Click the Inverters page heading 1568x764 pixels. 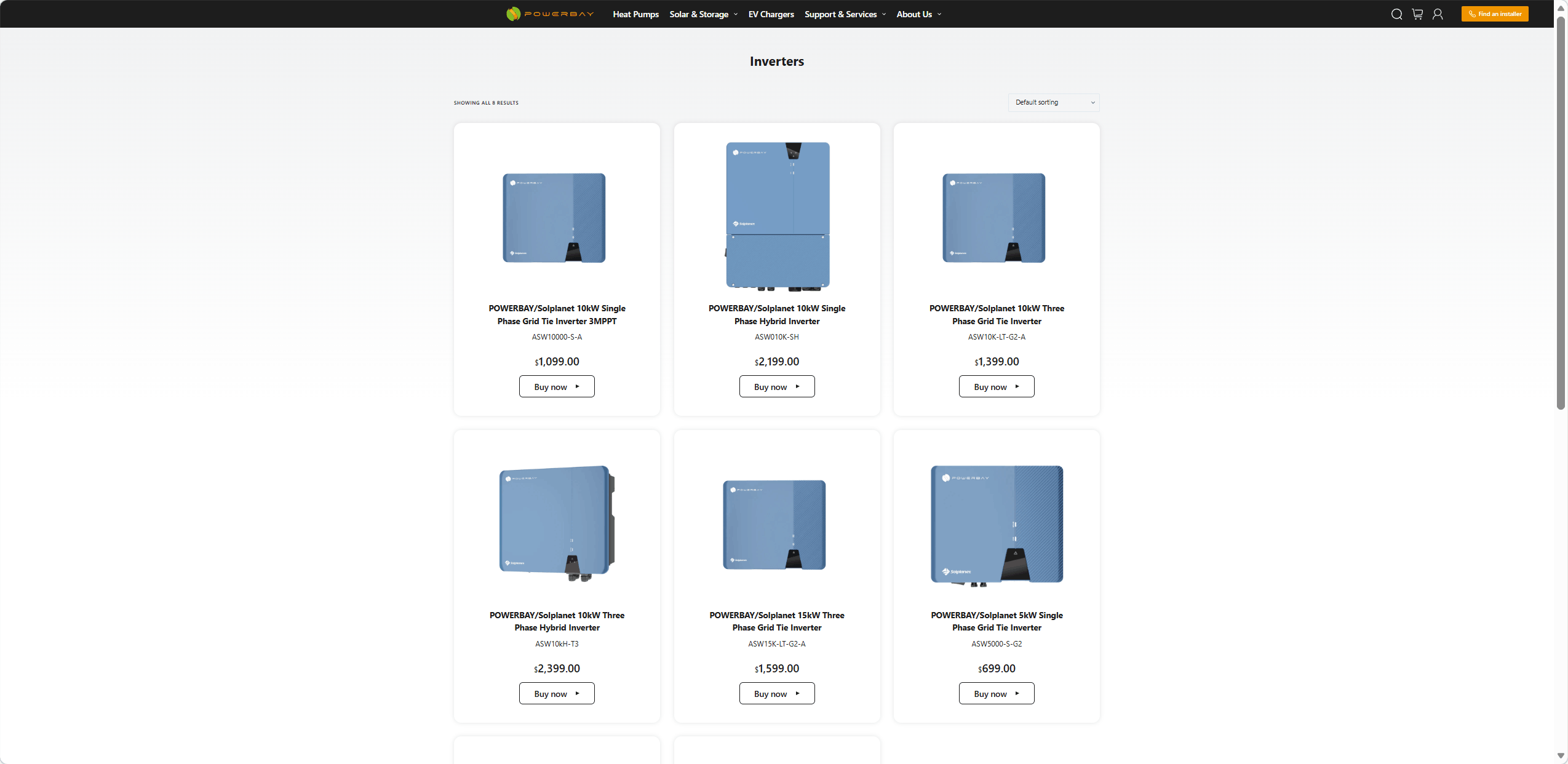point(777,62)
